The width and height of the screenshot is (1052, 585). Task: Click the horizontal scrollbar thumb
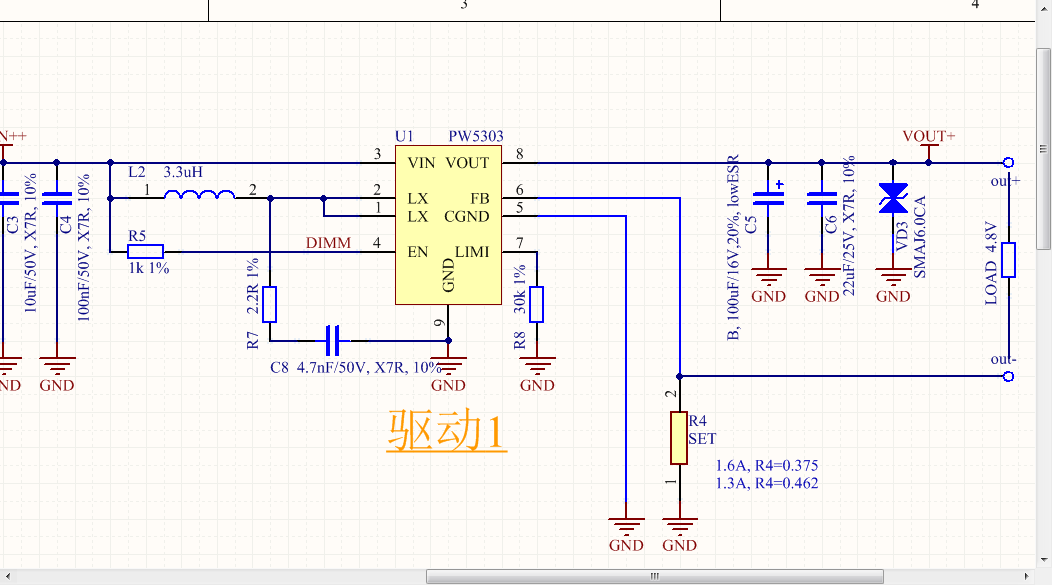click(x=655, y=576)
